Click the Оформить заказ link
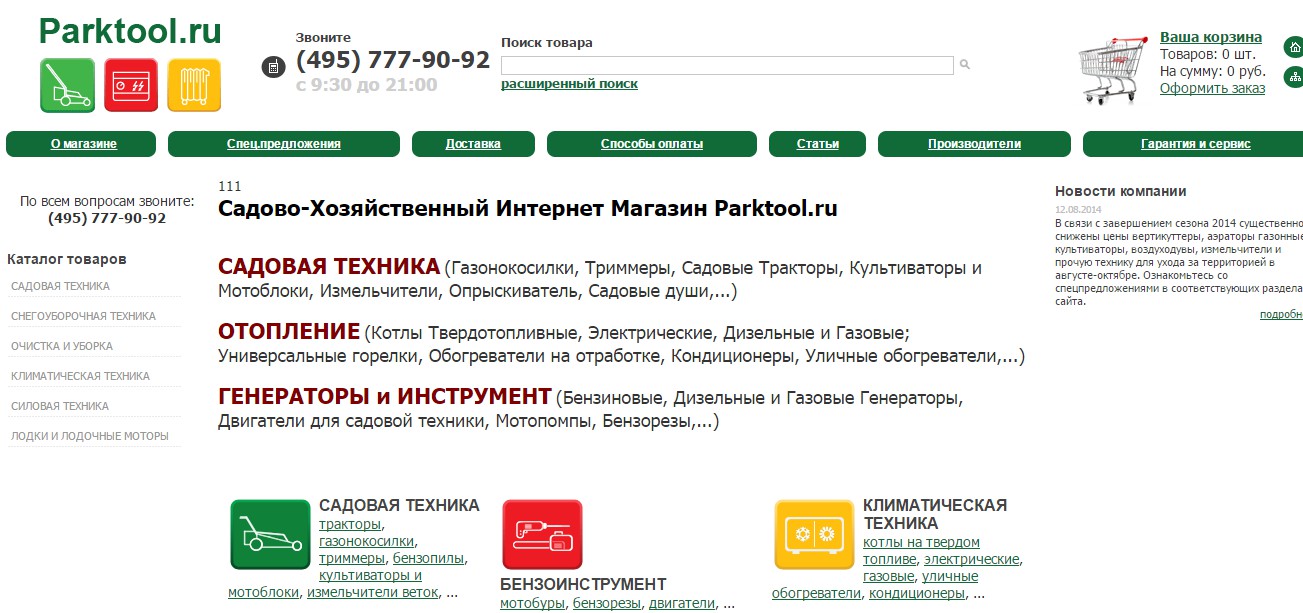 pos(1212,88)
